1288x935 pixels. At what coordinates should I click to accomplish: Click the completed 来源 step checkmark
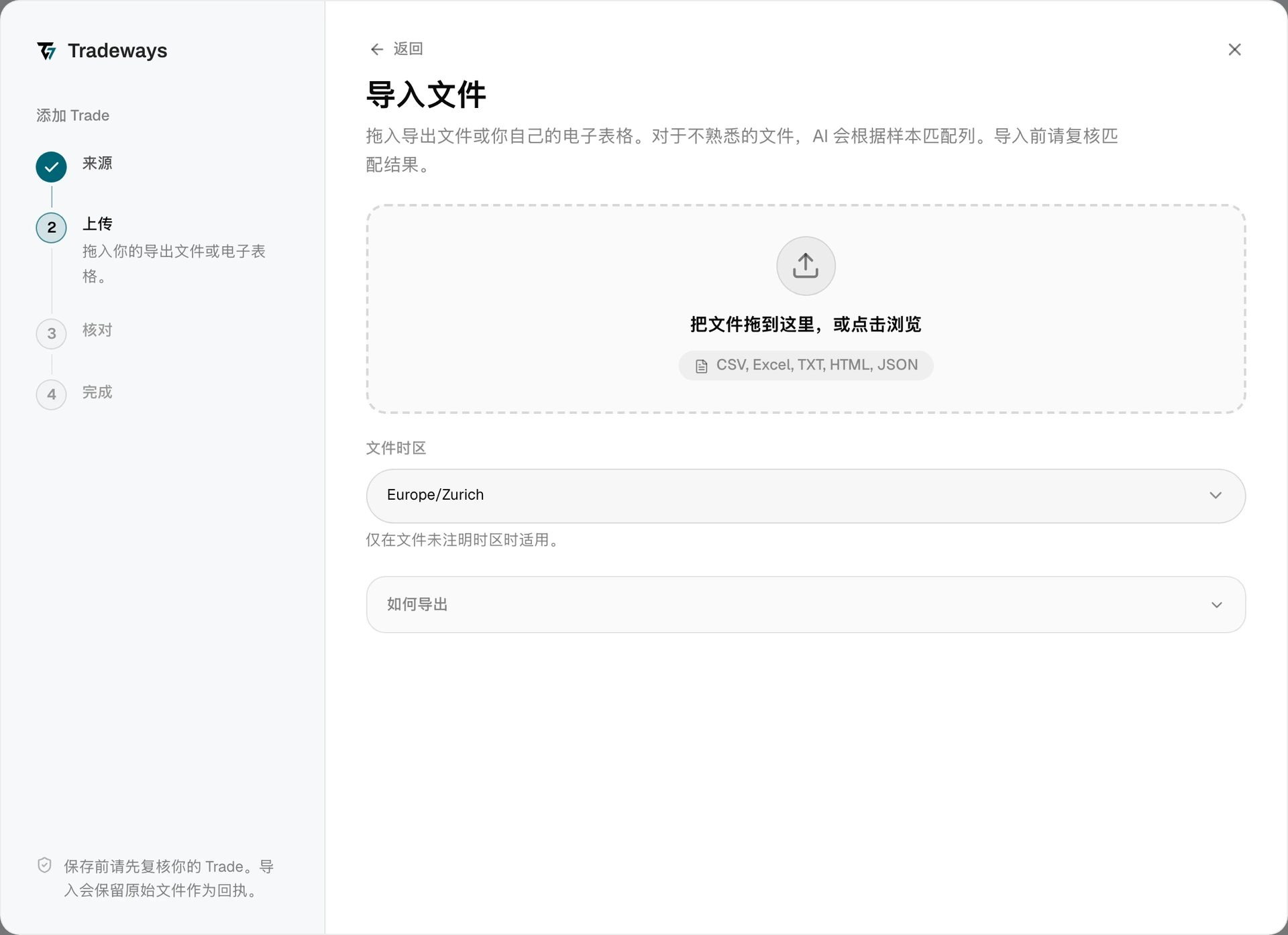(x=51, y=167)
